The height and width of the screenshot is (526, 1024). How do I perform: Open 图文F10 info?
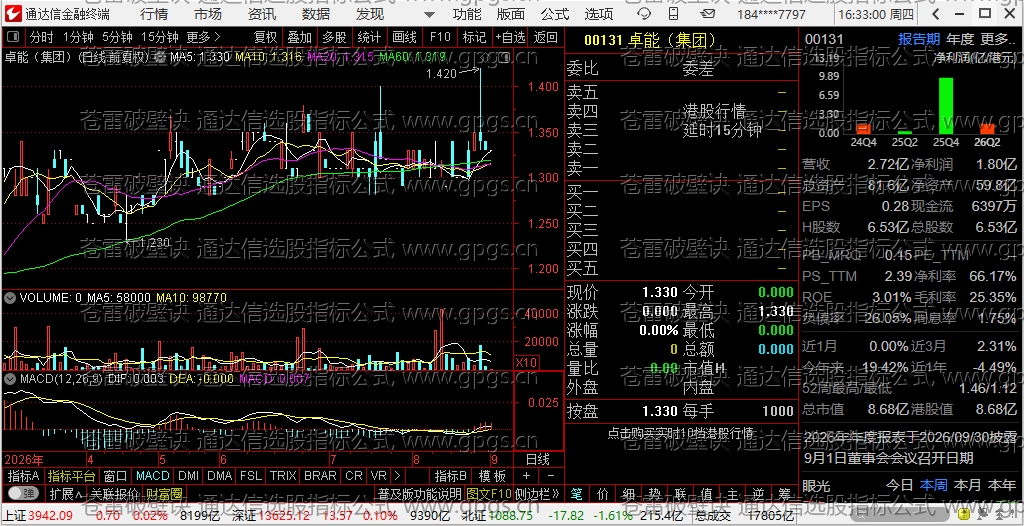pyautogui.click(x=489, y=493)
